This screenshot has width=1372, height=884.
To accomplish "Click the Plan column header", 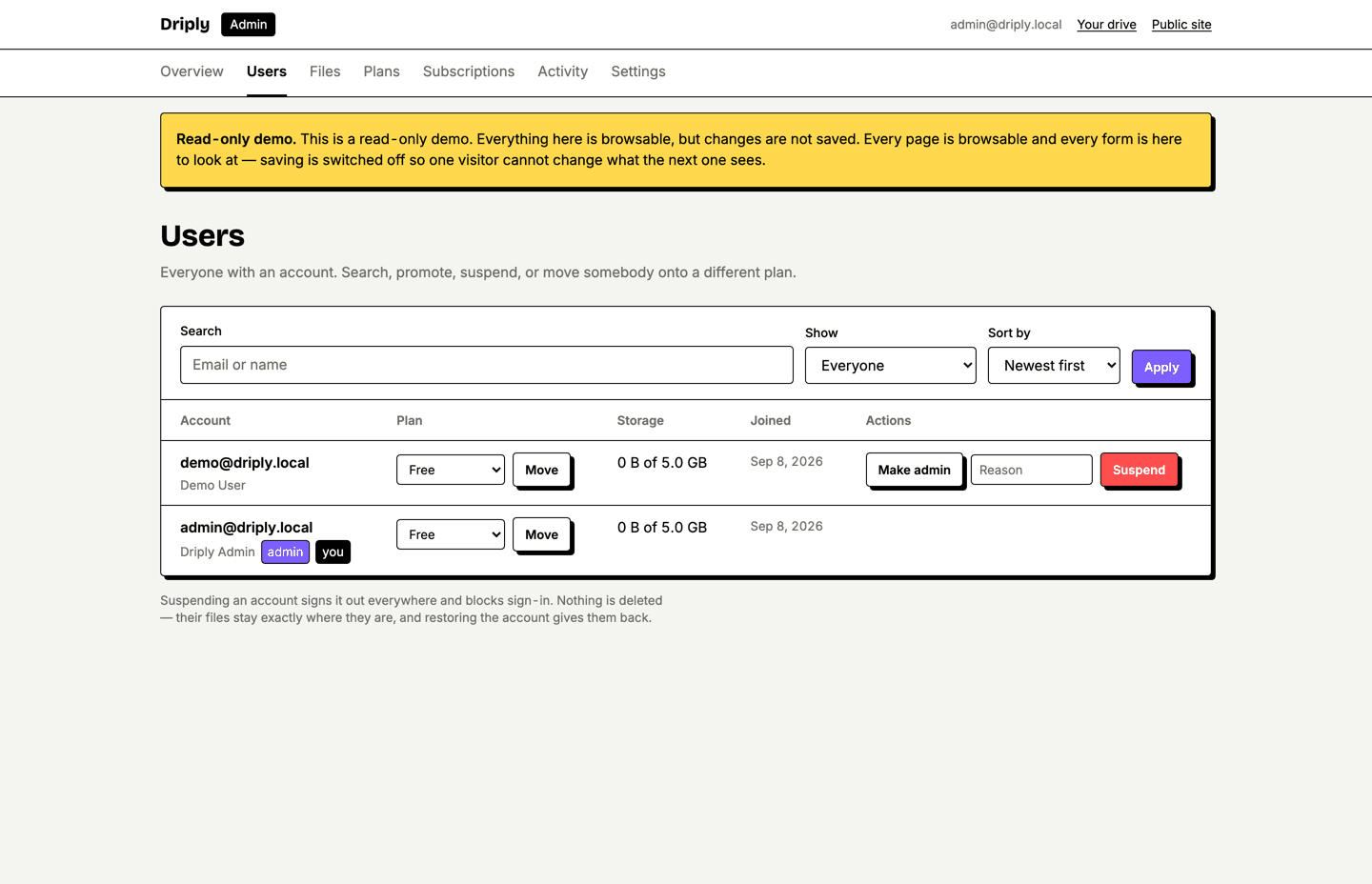I will pyautogui.click(x=410, y=420).
